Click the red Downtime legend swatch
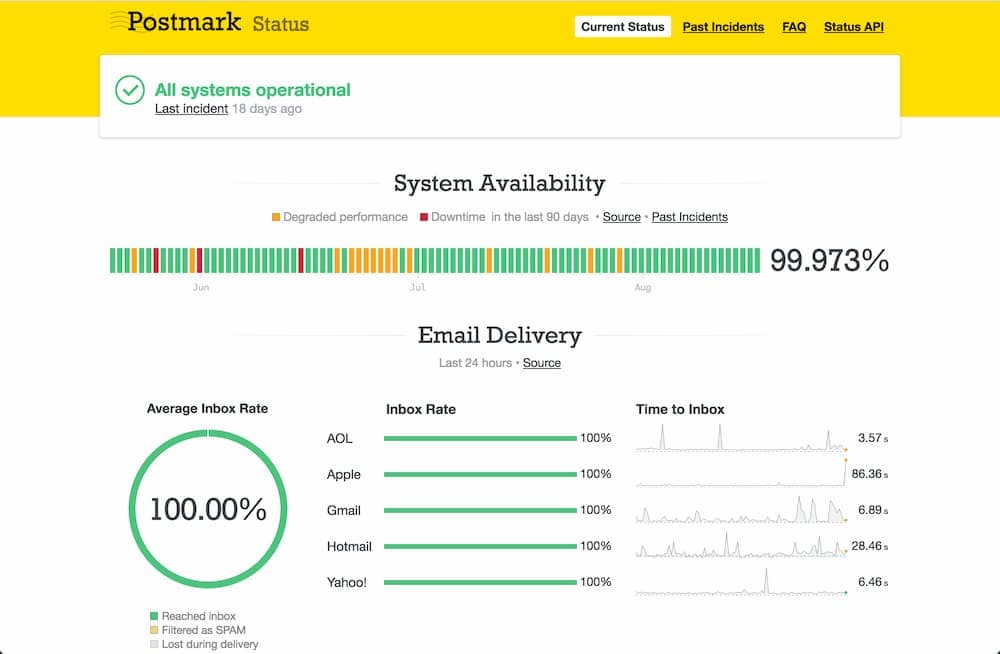Viewport: 1000px width, 654px height. coord(423,217)
